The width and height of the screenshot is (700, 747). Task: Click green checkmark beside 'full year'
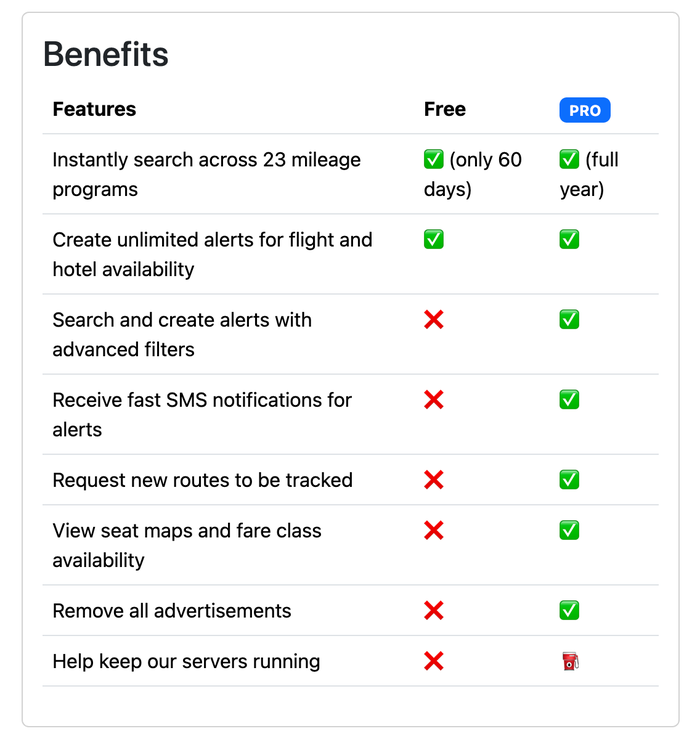[x=569, y=159]
